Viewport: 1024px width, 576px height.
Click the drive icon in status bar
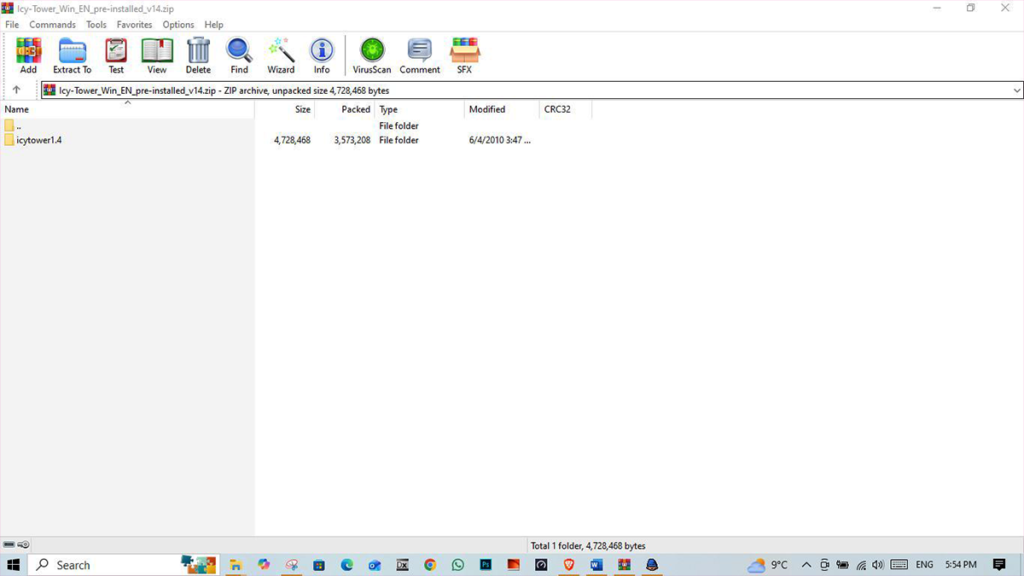(x=8, y=545)
